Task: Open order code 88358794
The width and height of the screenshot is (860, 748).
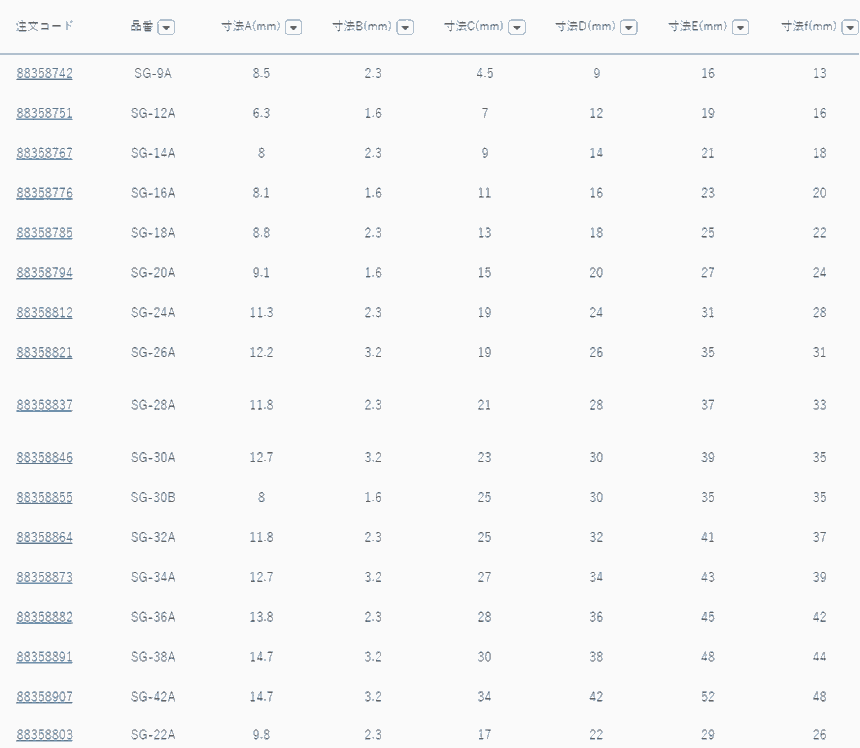Action: click(44, 273)
